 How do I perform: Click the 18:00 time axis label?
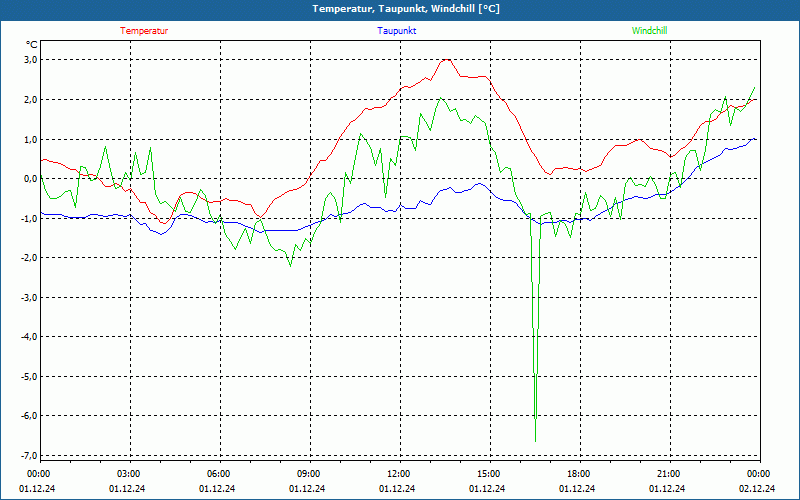(578, 474)
